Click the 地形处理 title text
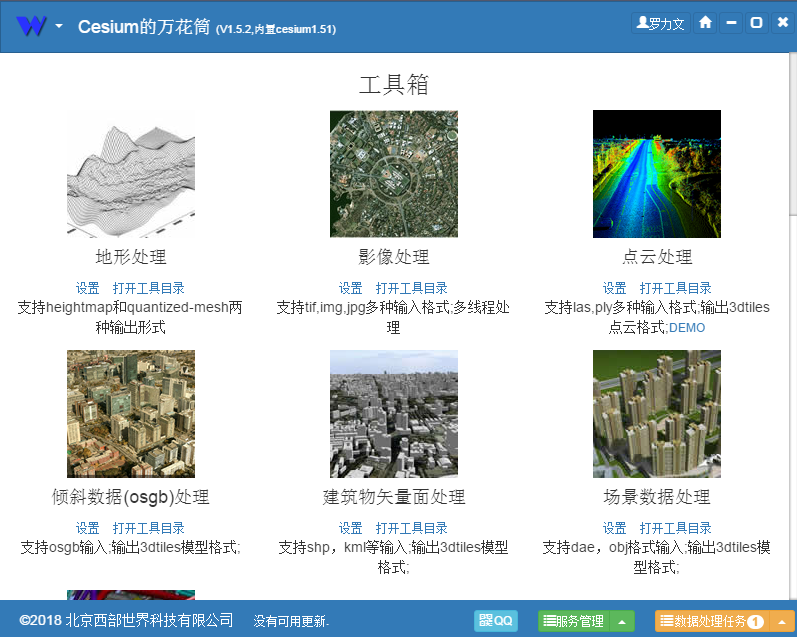Viewport: 797px width, 637px height. [131, 257]
